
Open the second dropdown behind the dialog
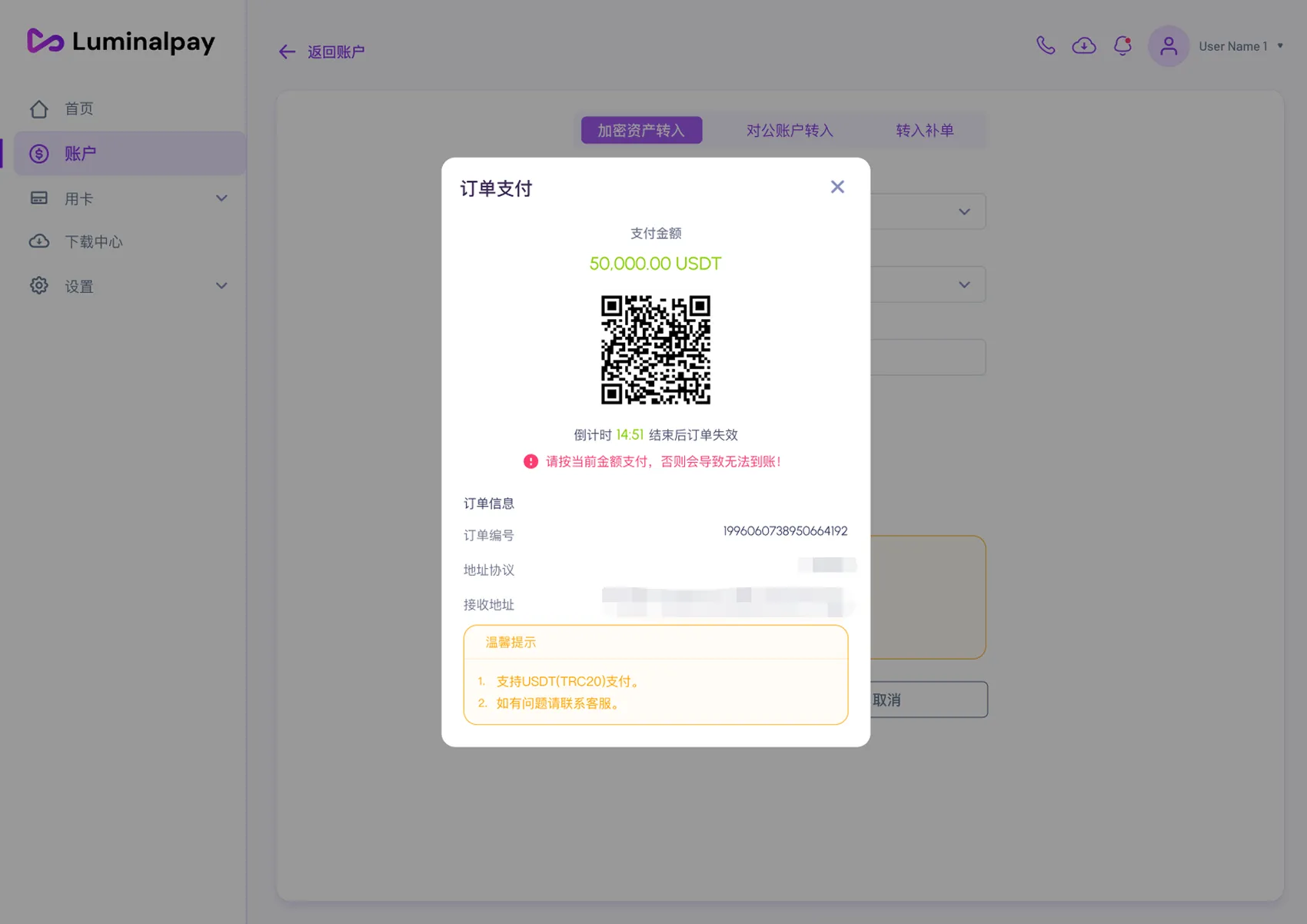tap(964, 284)
